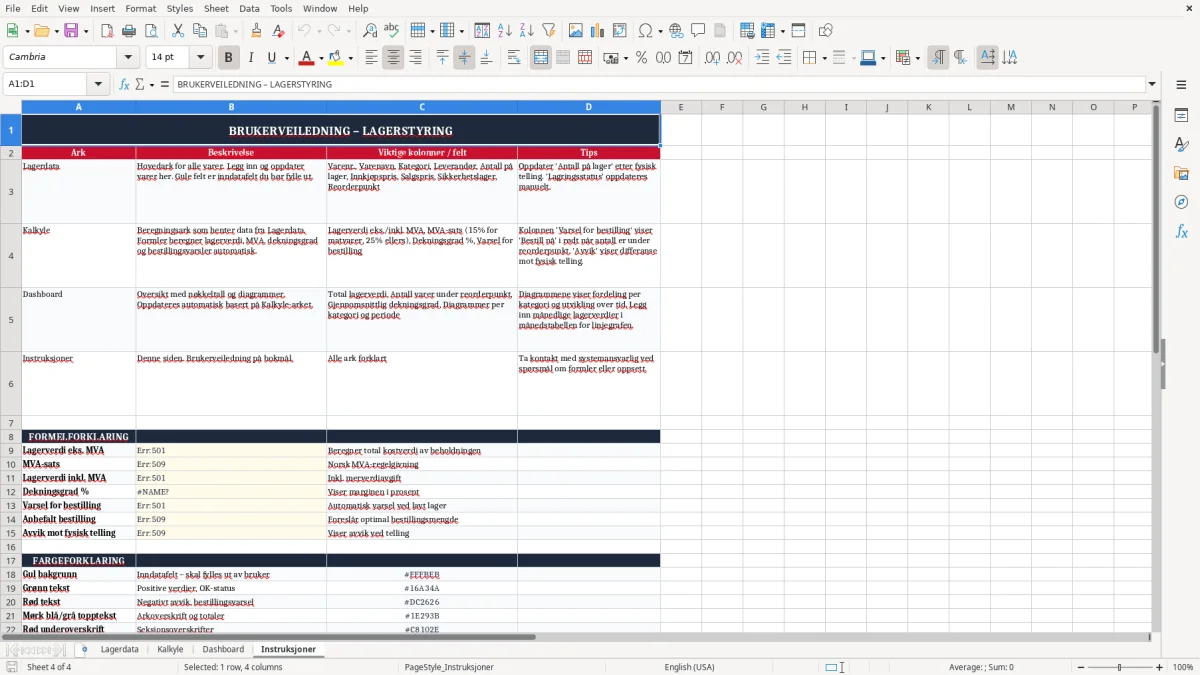Screen dimensions: 1200x675
Task: Click Format as Percent icon
Action: [x=642, y=58]
